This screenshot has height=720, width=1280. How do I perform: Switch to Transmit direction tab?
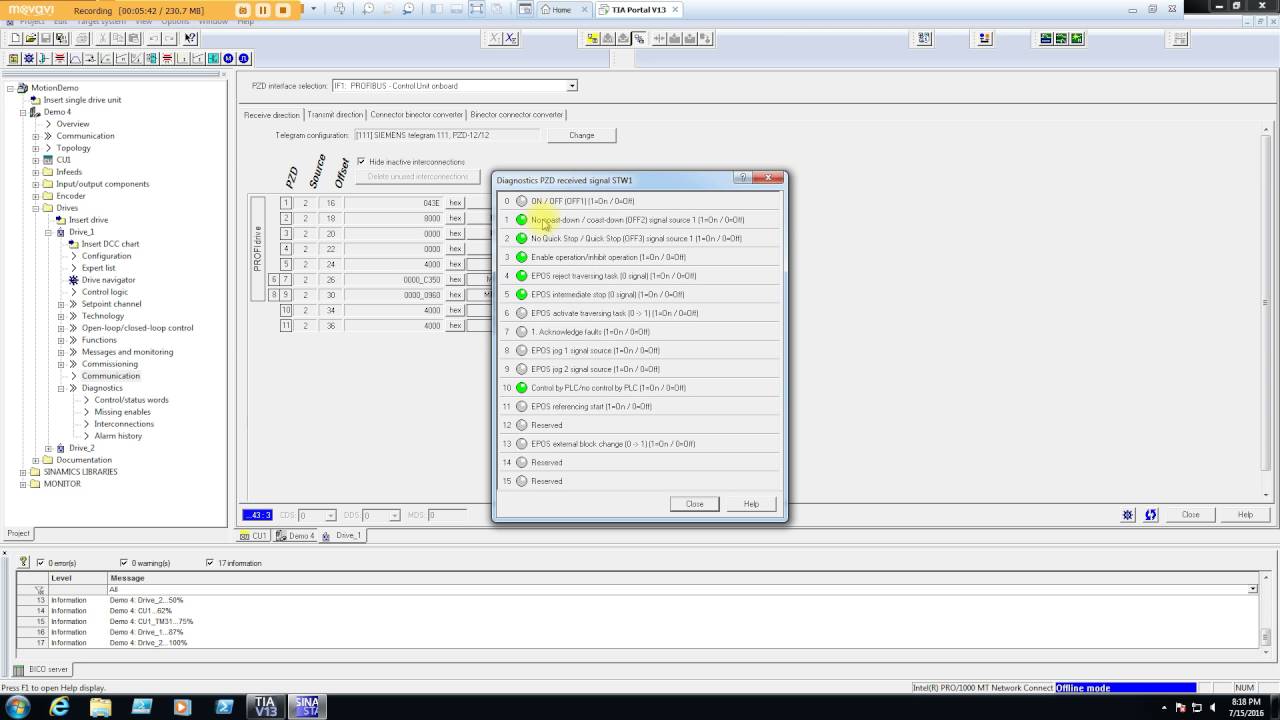click(335, 115)
